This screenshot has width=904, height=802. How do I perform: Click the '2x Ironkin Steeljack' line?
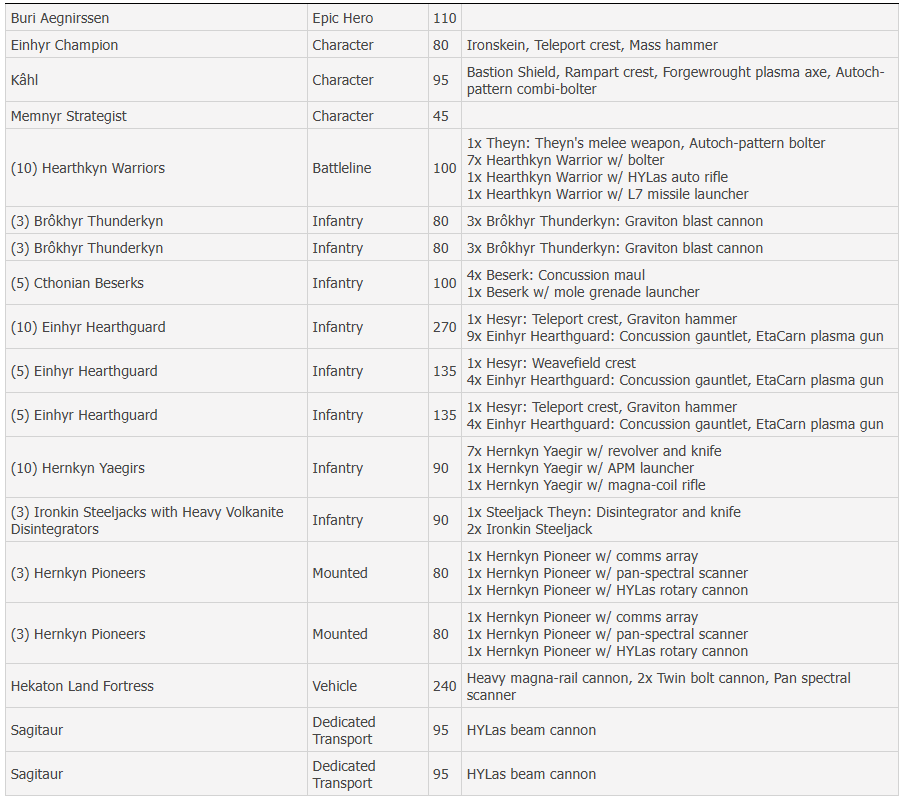529,529
